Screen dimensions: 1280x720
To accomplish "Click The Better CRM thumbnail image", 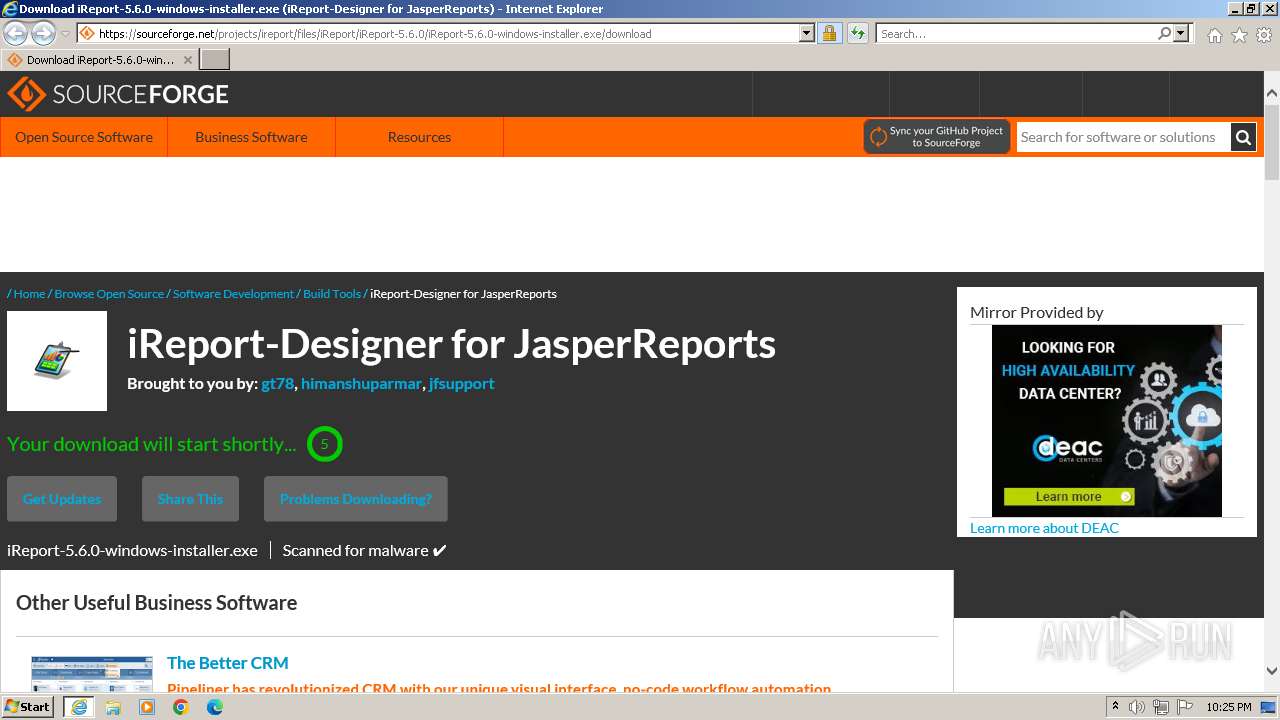I will click(x=92, y=673).
